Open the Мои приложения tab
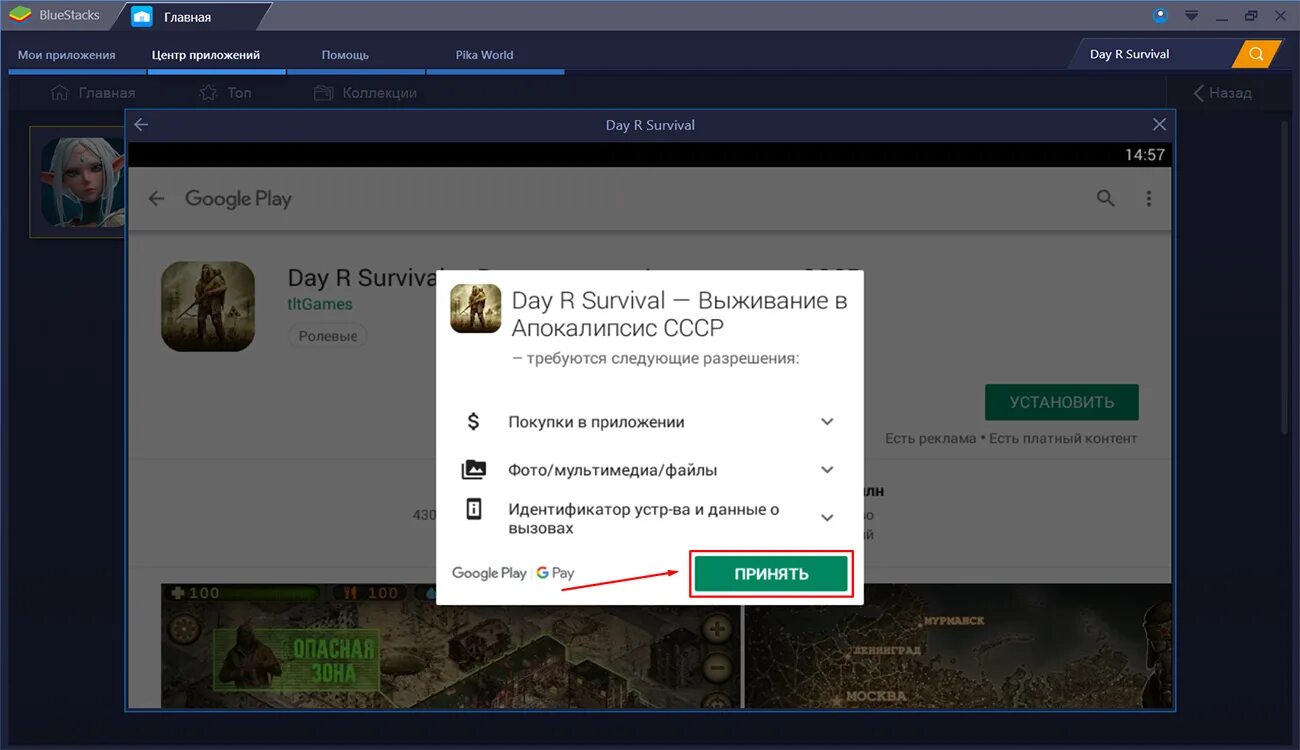 tap(67, 55)
